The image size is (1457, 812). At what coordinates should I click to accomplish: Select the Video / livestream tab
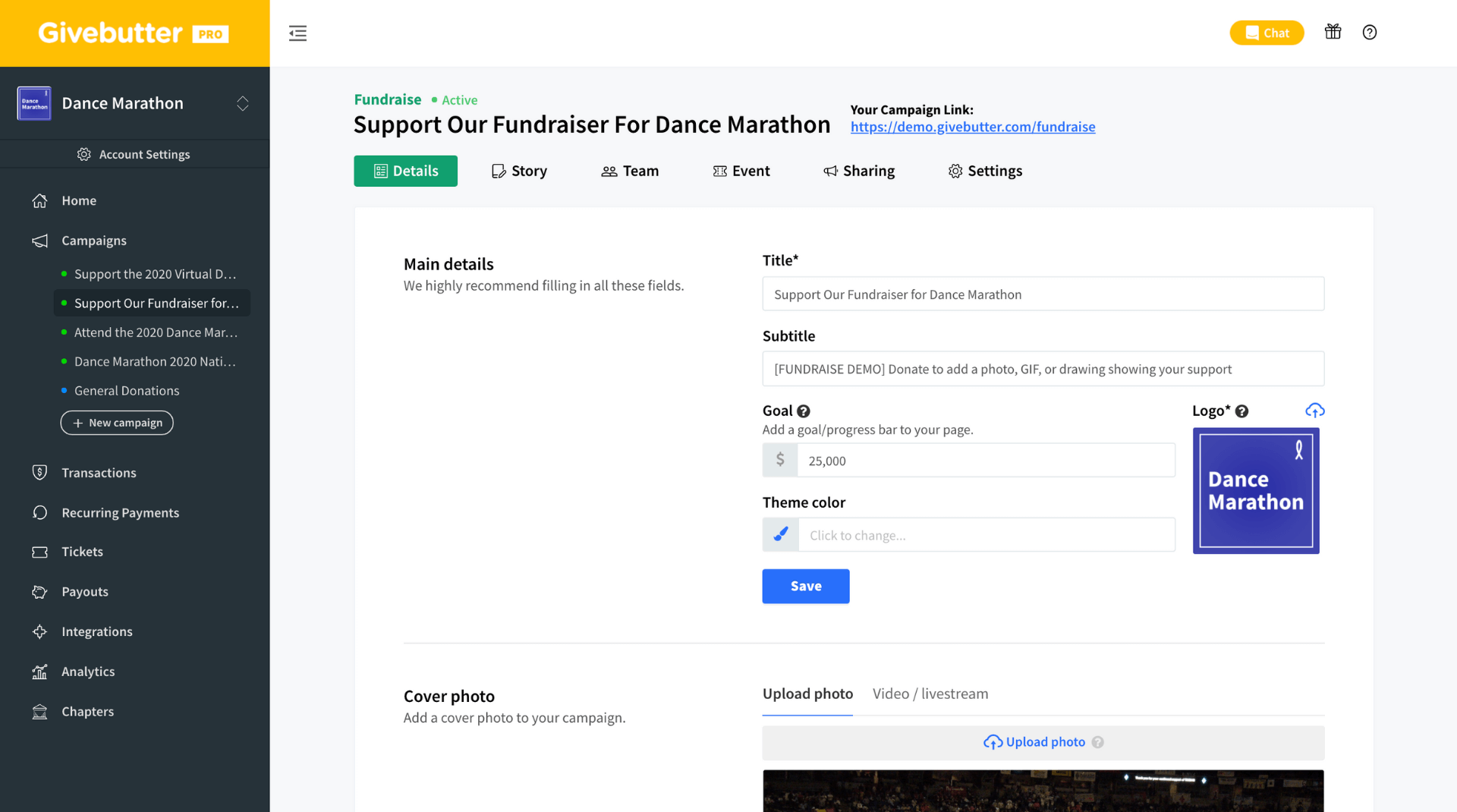(x=930, y=694)
